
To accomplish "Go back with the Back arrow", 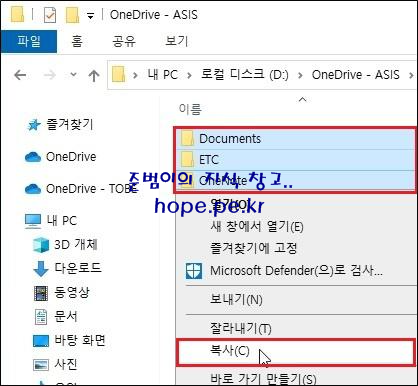I will [x=20, y=75].
